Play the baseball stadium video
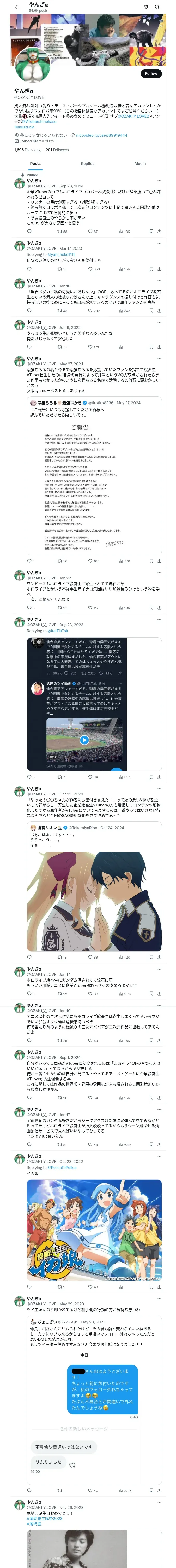Image resolution: width=176 pixels, height=1568 pixels. pos(84,740)
